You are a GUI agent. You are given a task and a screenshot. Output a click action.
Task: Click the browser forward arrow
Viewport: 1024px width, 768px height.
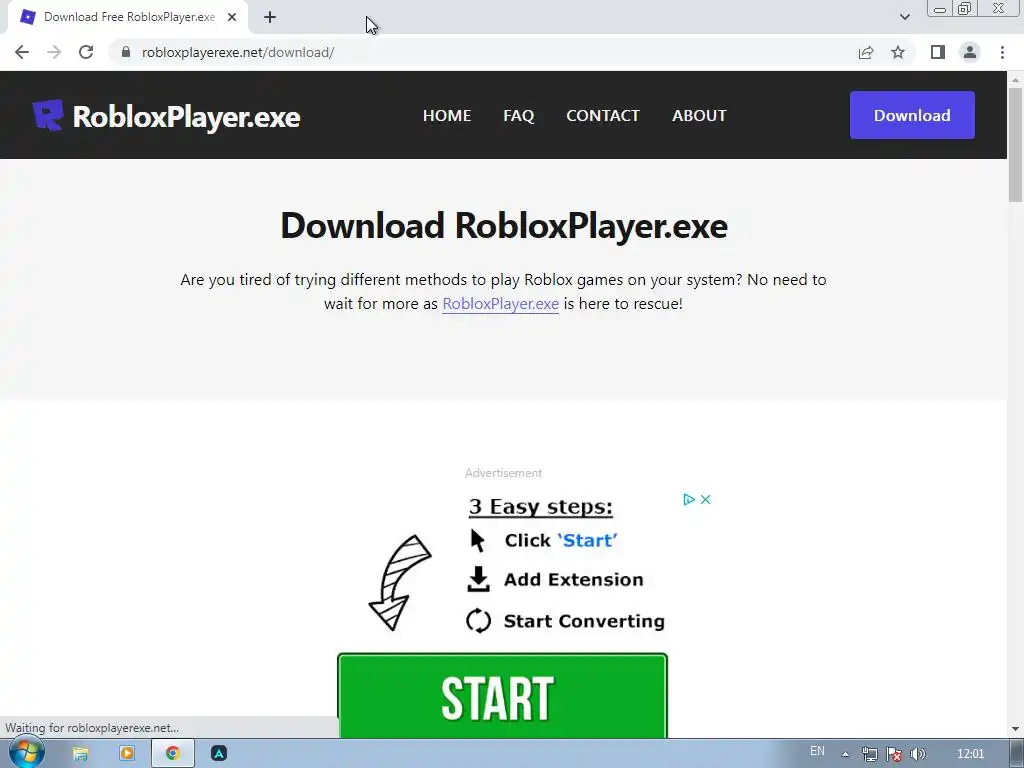(54, 52)
